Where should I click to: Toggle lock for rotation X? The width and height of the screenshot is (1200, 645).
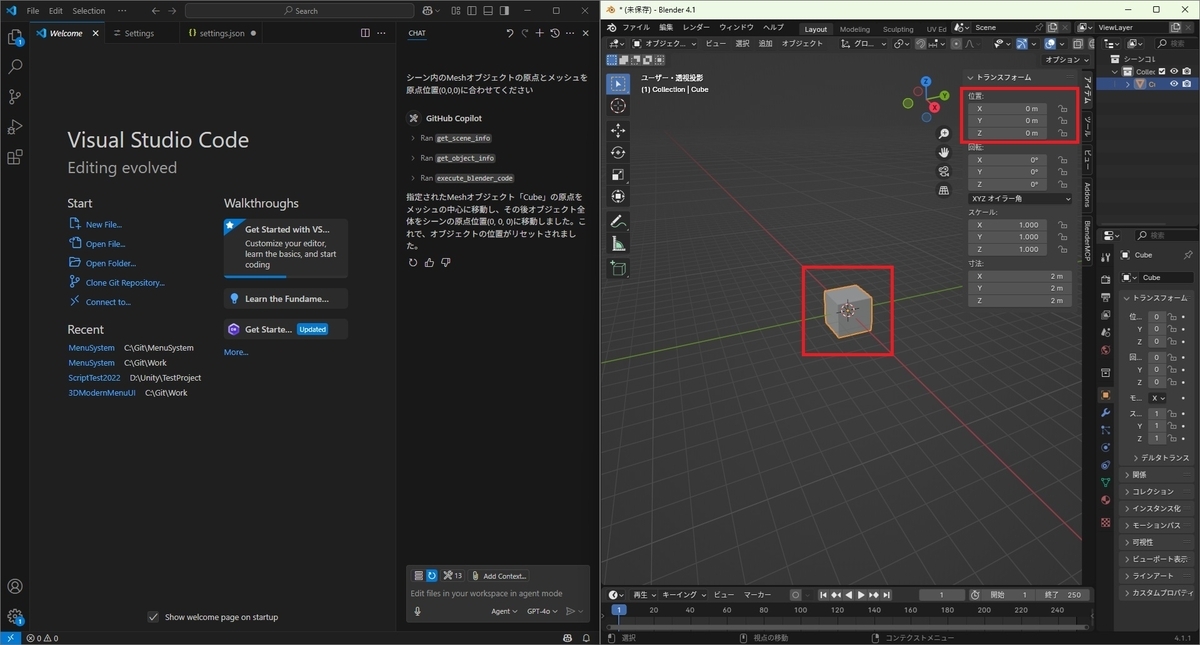(1062, 160)
